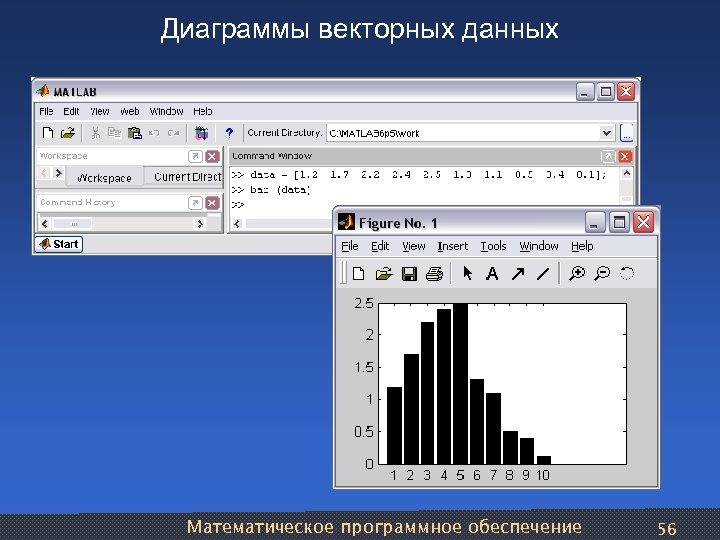The image size is (720, 540).
Task: Click New Figure icon in Figure window toolbar
Action: pyautogui.click(x=359, y=274)
